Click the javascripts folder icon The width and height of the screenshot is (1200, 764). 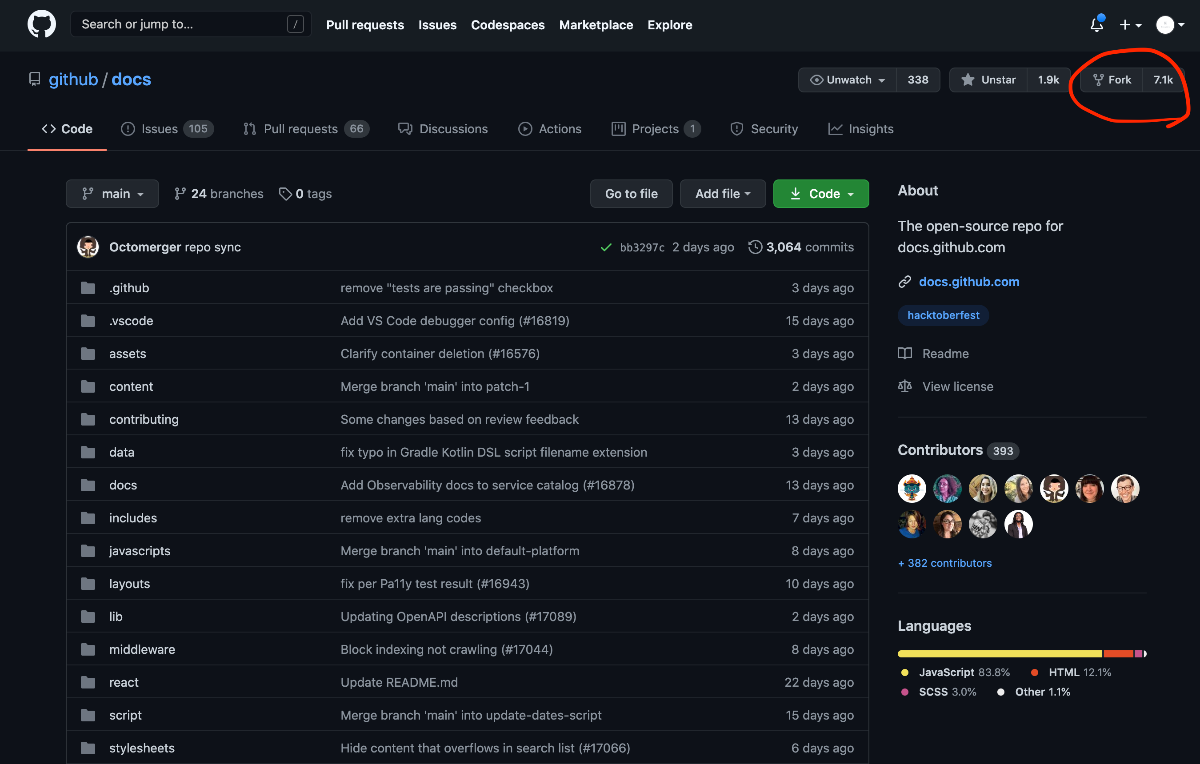point(88,551)
